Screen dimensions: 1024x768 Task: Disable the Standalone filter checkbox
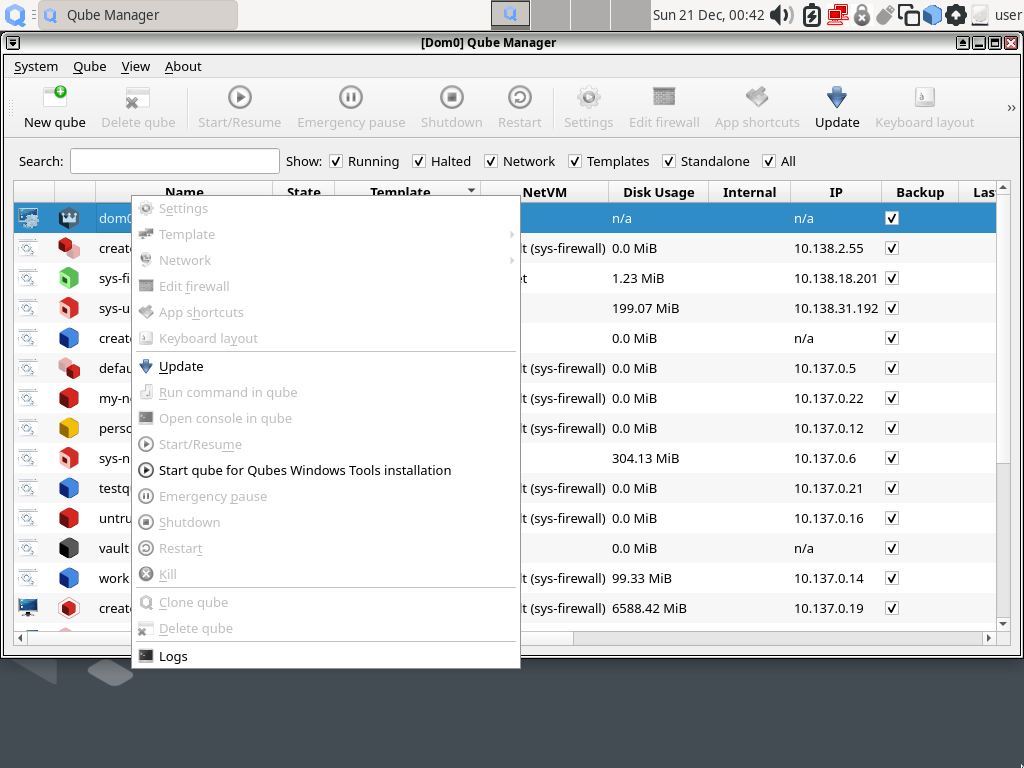pos(670,161)
